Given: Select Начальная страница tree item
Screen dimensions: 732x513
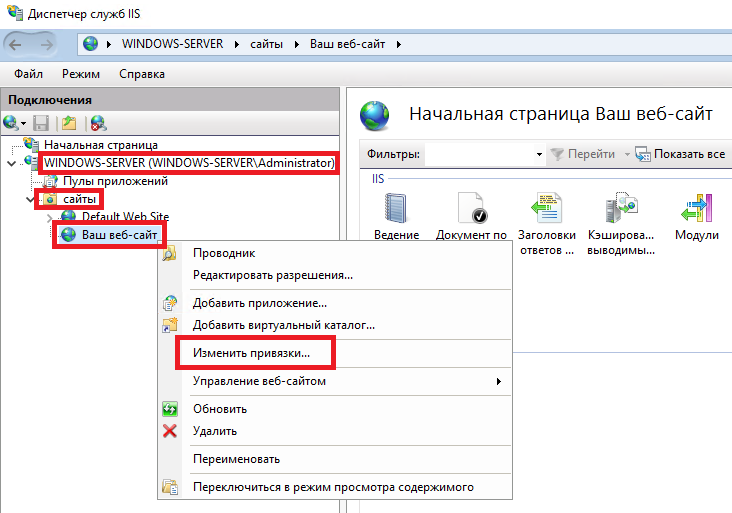Looking at the screenshot, I should pos(101,145).
